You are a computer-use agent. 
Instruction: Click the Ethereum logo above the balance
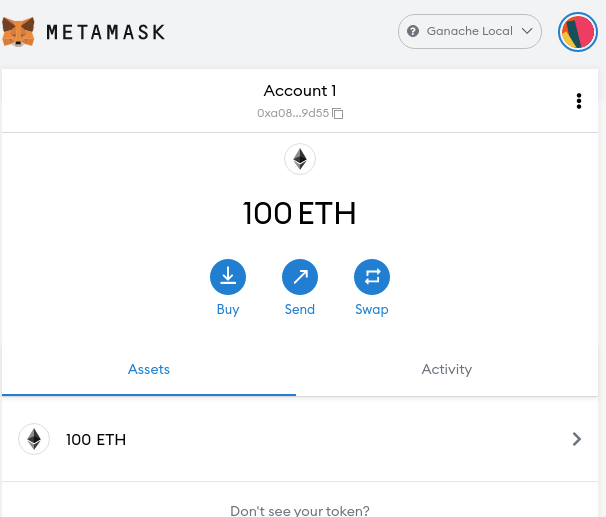(300, 159)
